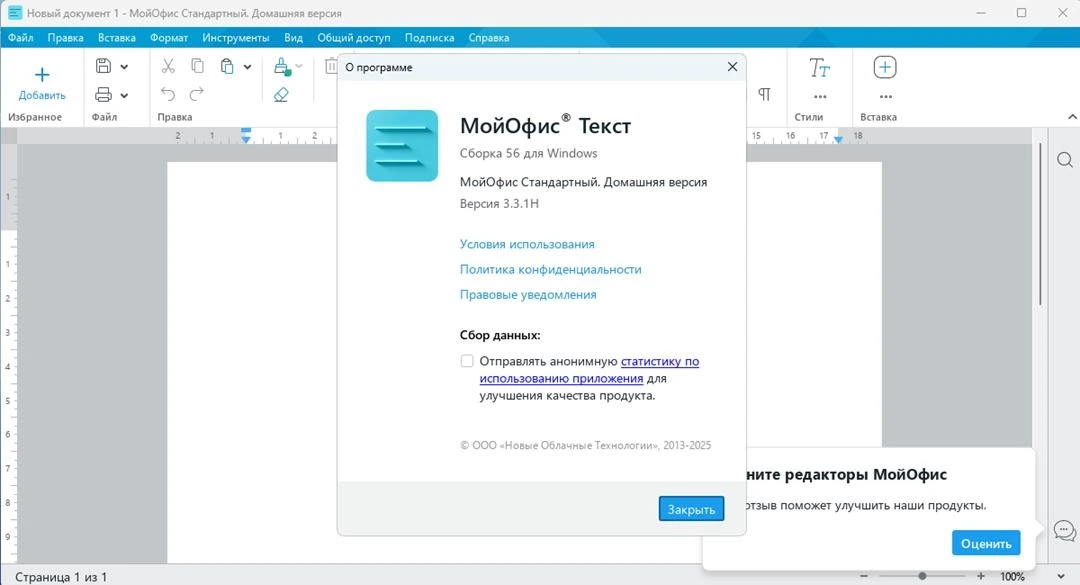
Task: Open the Стили text styles icon
Action: click(819, 68)
